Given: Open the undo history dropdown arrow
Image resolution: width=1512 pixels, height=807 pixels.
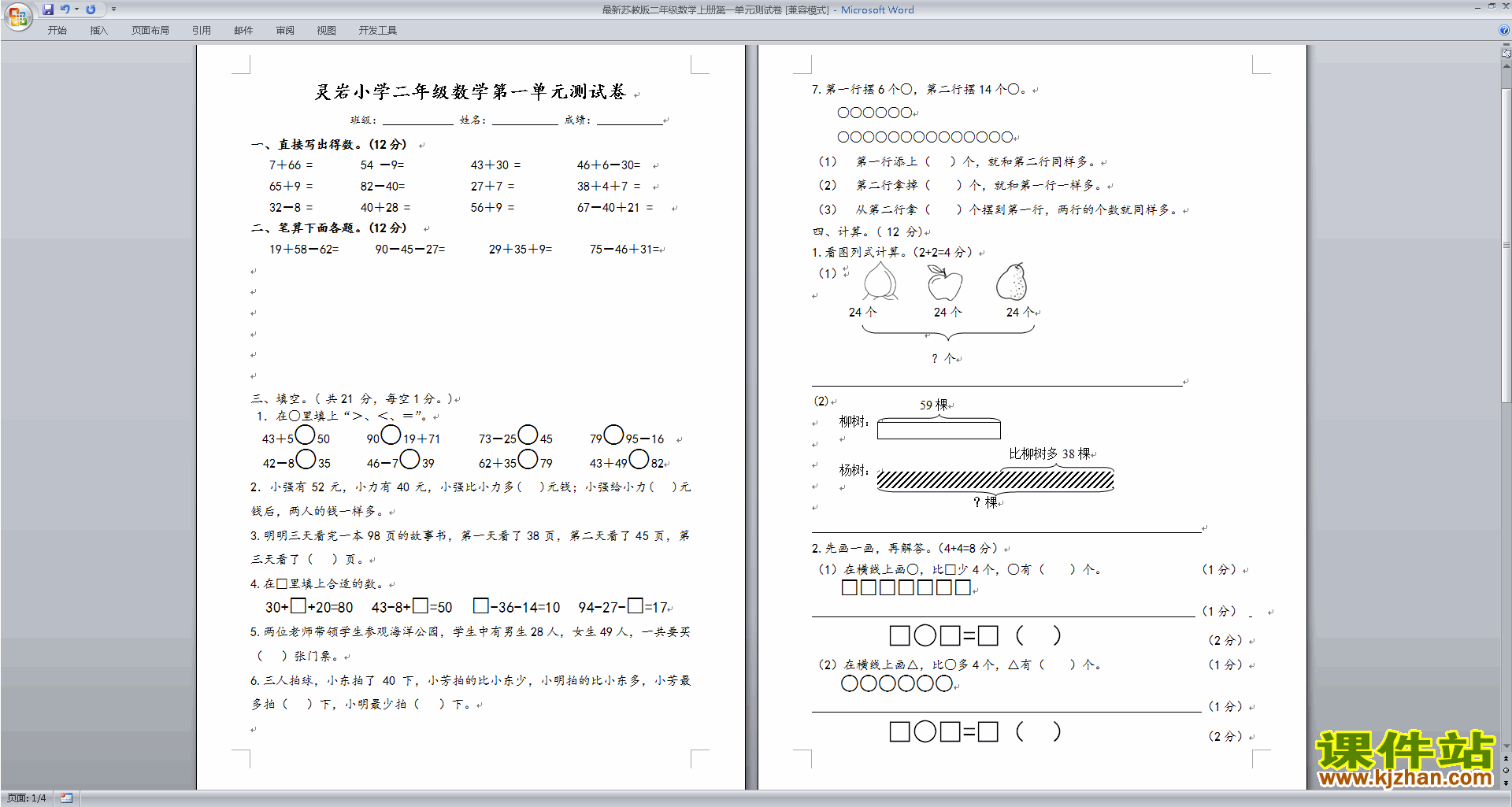Looking at the screenshot, I should coord(76,9).
